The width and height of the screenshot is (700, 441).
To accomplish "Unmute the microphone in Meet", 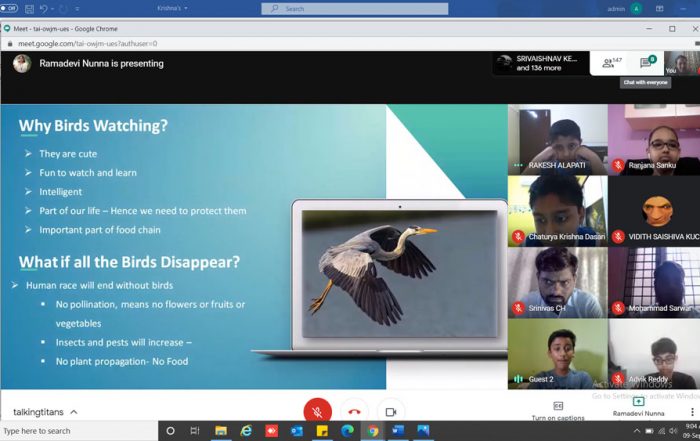I will coord(317,412).
